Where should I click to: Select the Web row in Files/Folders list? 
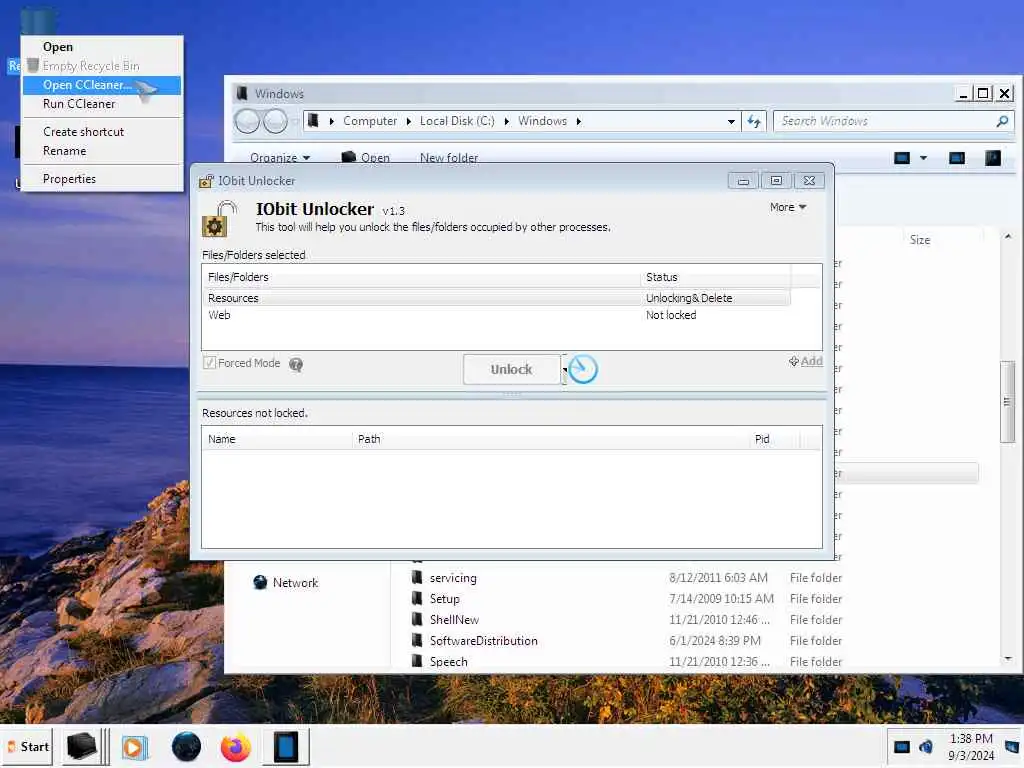click(x=496, y=315)
